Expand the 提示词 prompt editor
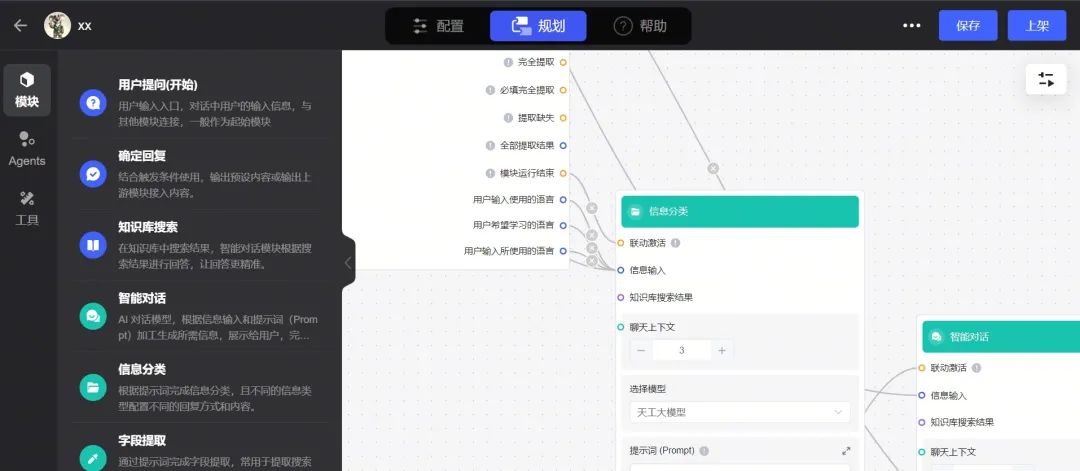 tap(846, 451)
